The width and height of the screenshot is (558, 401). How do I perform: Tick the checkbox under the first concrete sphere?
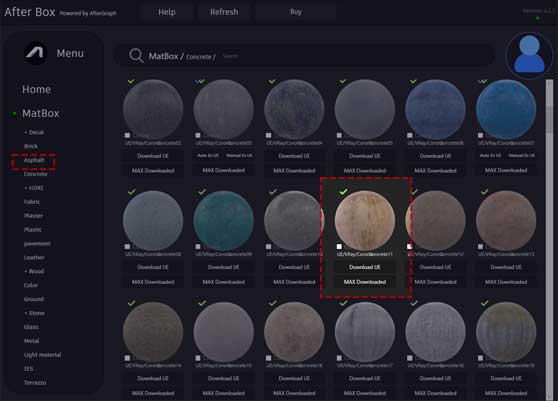tap(127, 135)
